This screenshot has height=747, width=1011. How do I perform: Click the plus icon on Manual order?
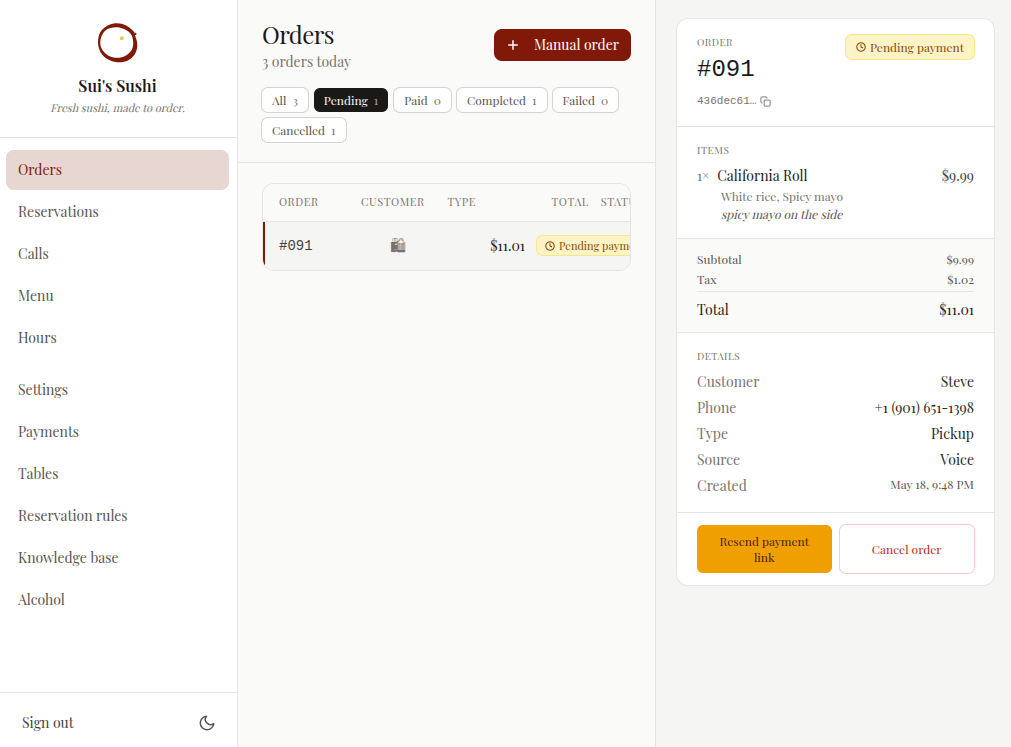click(513, 45)
